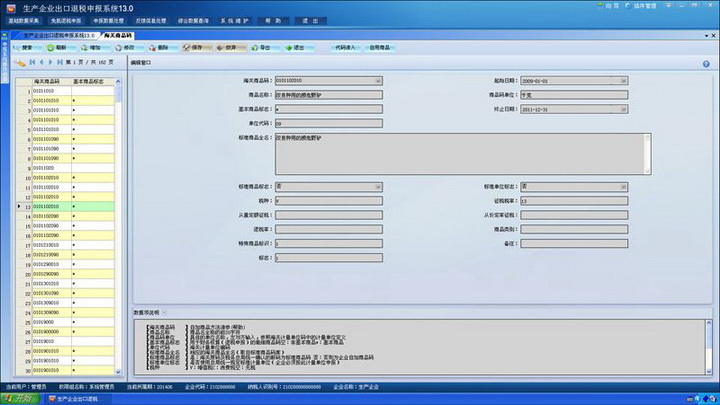This screenshot has height=405, width=720.
Task: Click the 刷新 refresh toolbar button
Action: coord(60,48)
